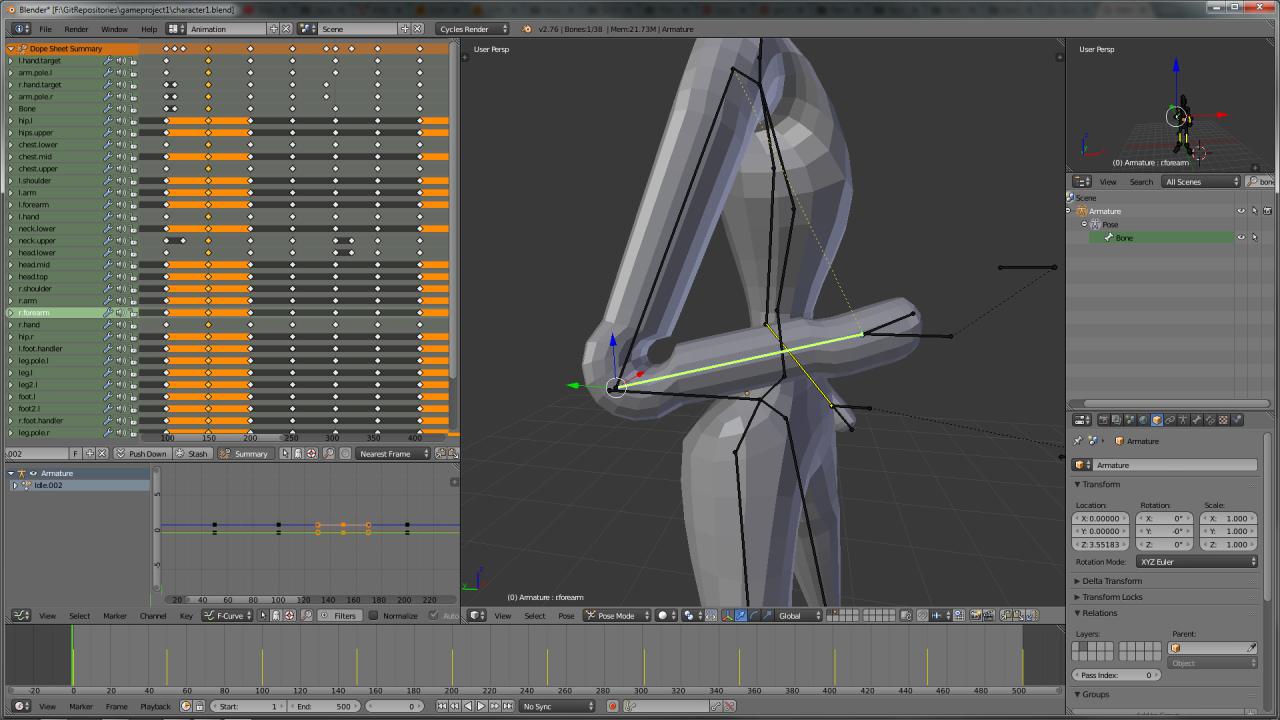Open the XYZ Euler rotation mode dropdown
Image resolution: width=1280 pixels, height=720 pixels.
pos(1196,562)
